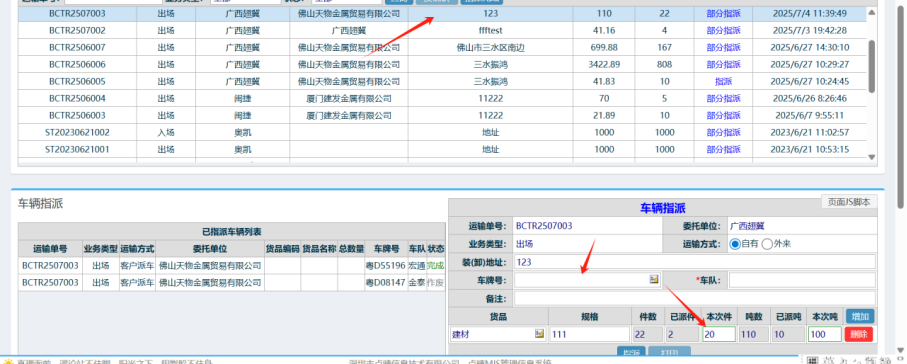The image size is (907, 364).
Task: Click the blue 增加 button
Action: pos(860,316)
